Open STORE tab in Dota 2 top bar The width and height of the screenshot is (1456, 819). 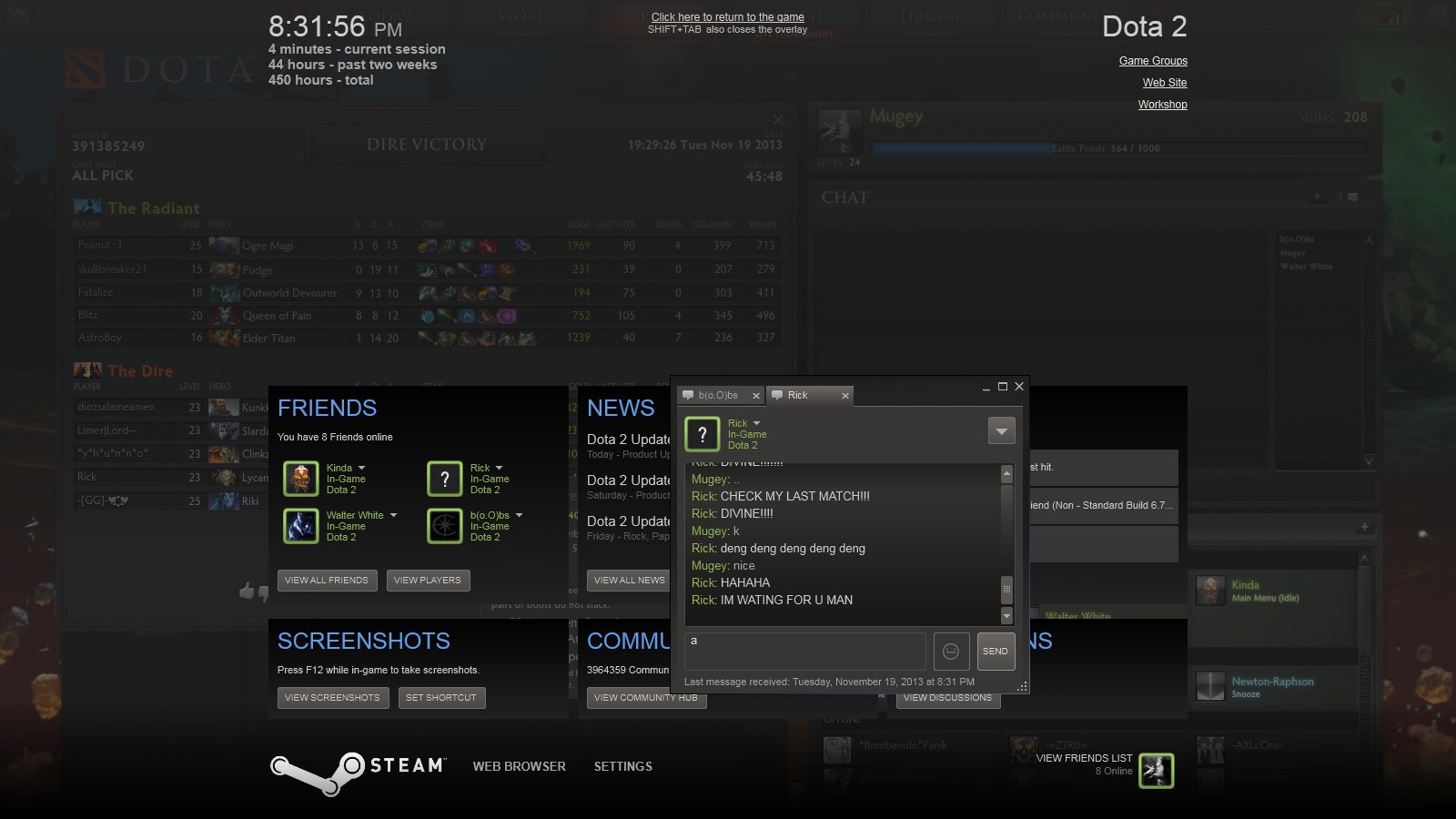521,16
